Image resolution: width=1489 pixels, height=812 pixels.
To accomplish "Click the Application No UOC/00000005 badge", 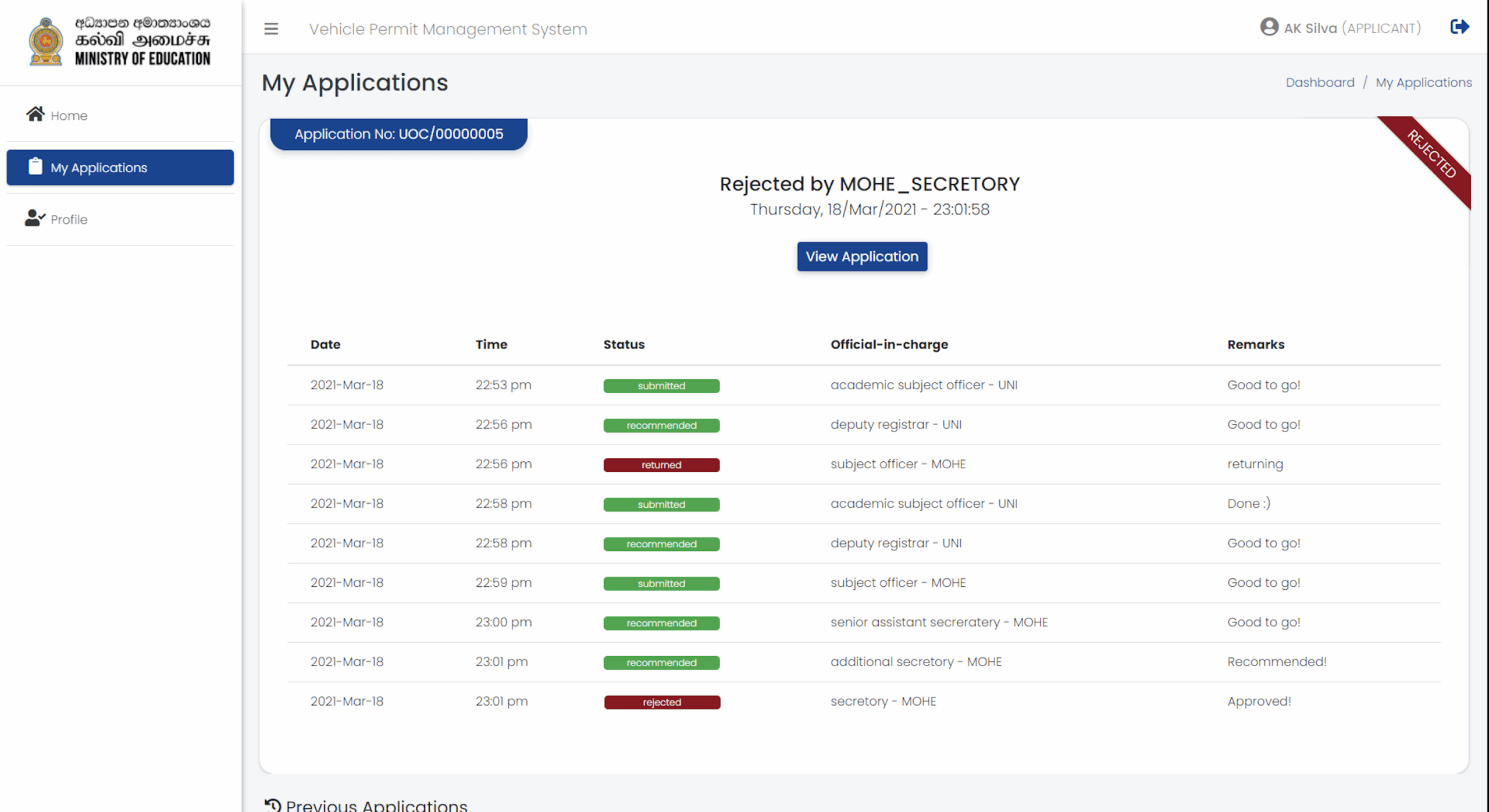I will pyautogui.click(x=398, y=134).
